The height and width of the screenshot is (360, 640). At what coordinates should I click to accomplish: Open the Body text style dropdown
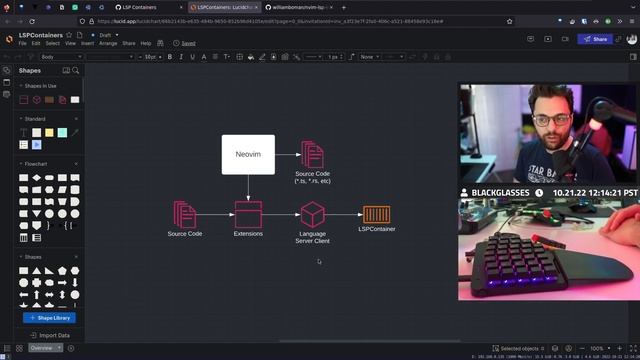pos(61,57)
